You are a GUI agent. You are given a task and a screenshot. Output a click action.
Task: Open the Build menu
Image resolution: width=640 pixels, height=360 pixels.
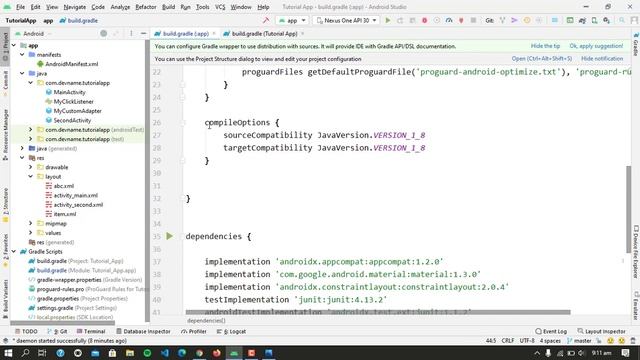pyautogui.click(x=168, y=7)
